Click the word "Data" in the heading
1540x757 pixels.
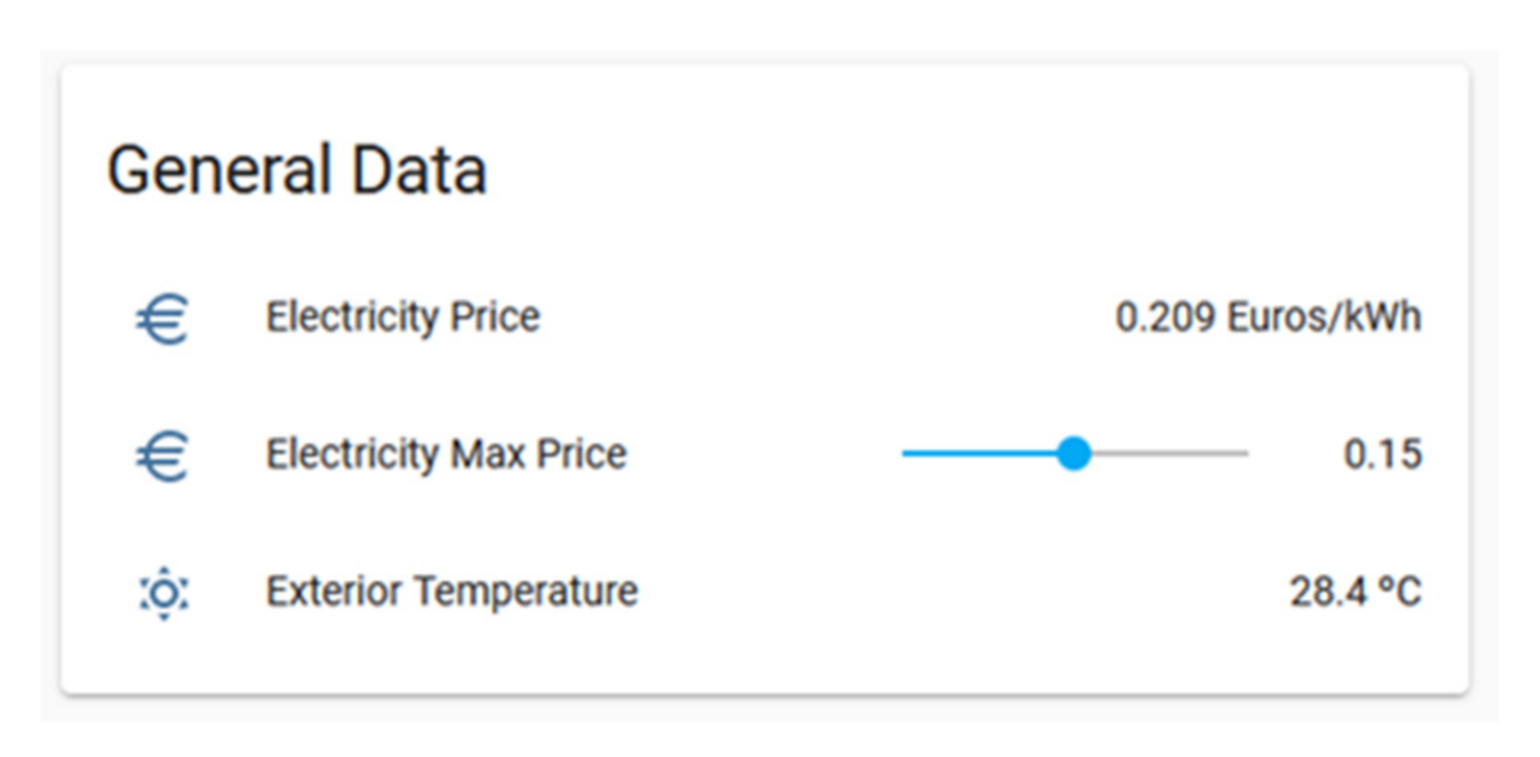click(x=418, y=170)
